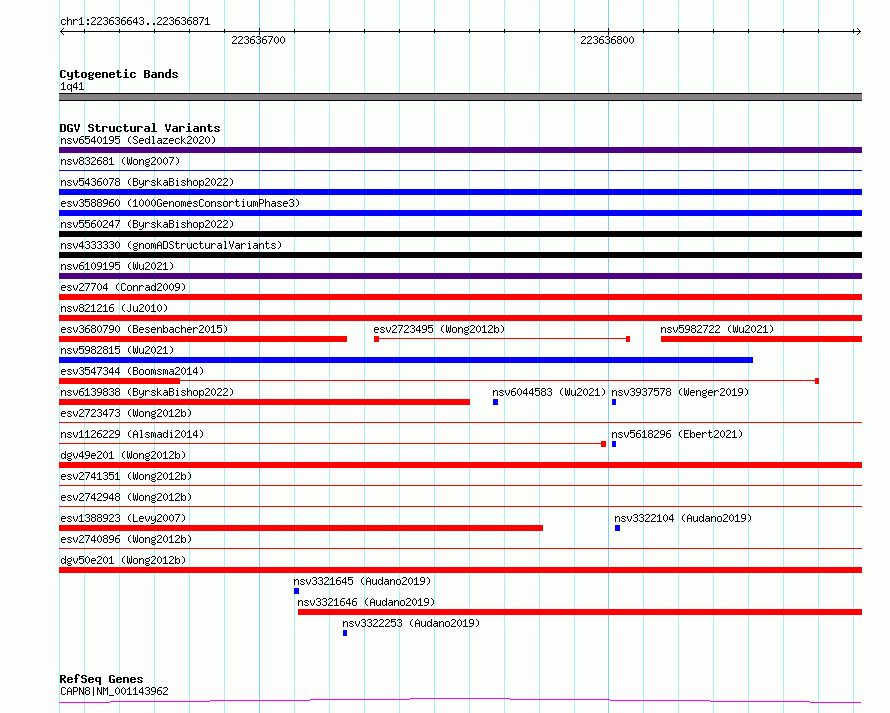The width and height of the screenshot is (890, 713).
Task: Select esv2740896 (Wong2012b) label
Action: tap(126, 539)
